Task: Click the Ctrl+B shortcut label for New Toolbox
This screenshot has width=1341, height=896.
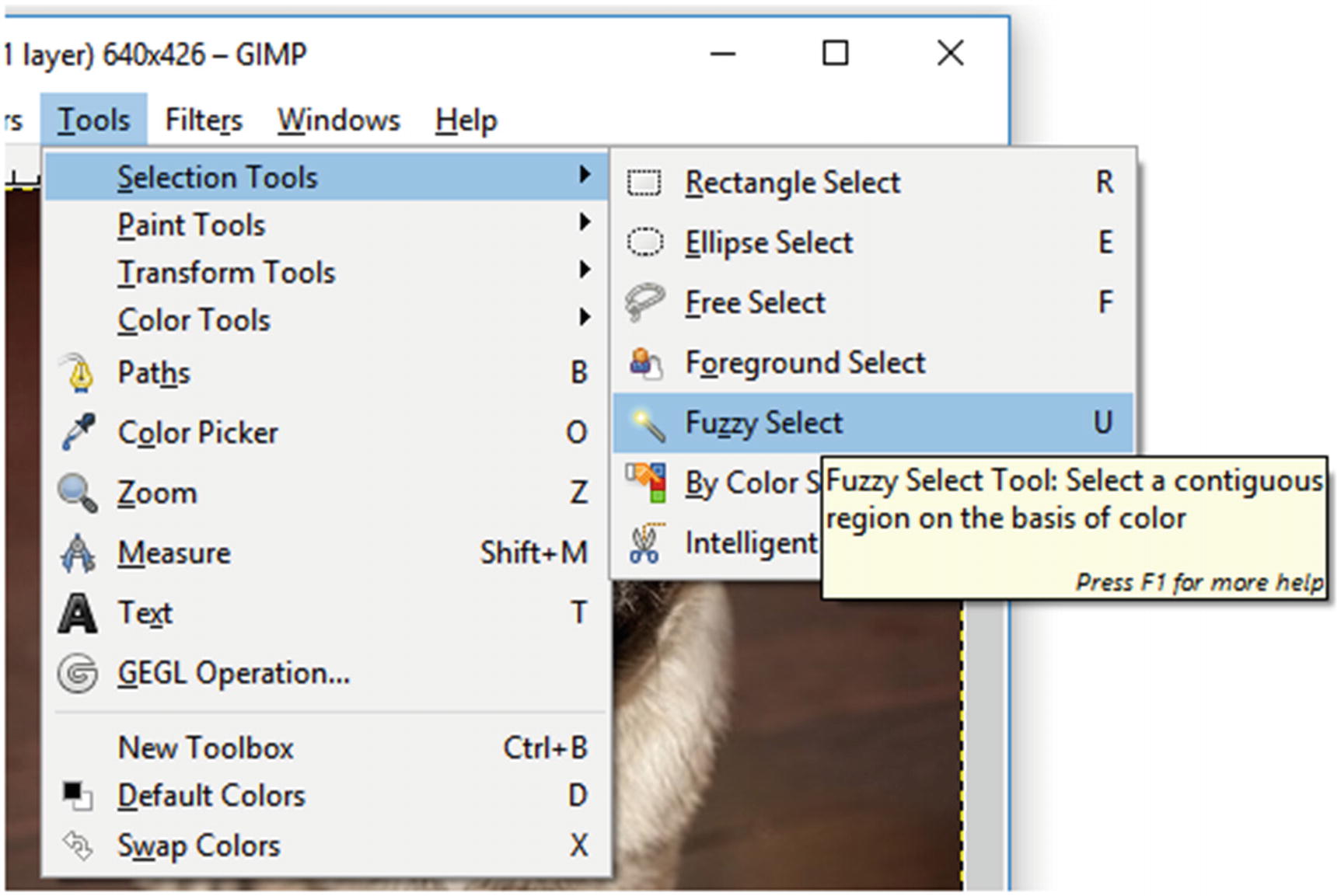Action: [545, 748]
